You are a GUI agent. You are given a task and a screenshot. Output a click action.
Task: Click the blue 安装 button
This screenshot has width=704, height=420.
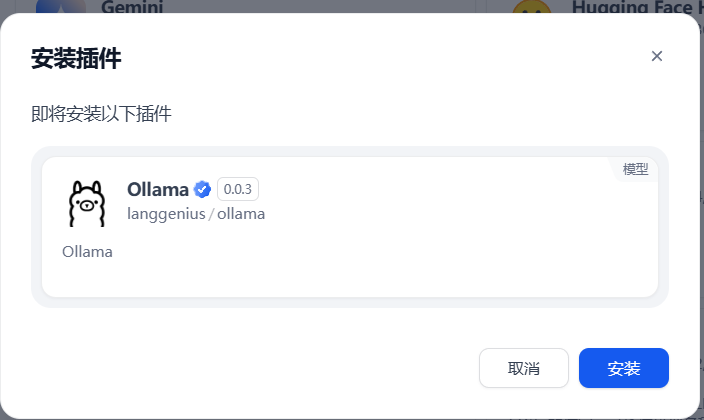click(x=624, y=368)
